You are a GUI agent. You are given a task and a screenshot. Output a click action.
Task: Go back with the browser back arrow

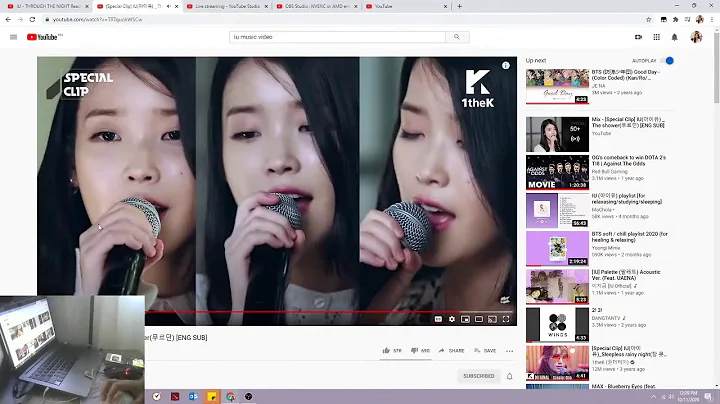[8, 19]
